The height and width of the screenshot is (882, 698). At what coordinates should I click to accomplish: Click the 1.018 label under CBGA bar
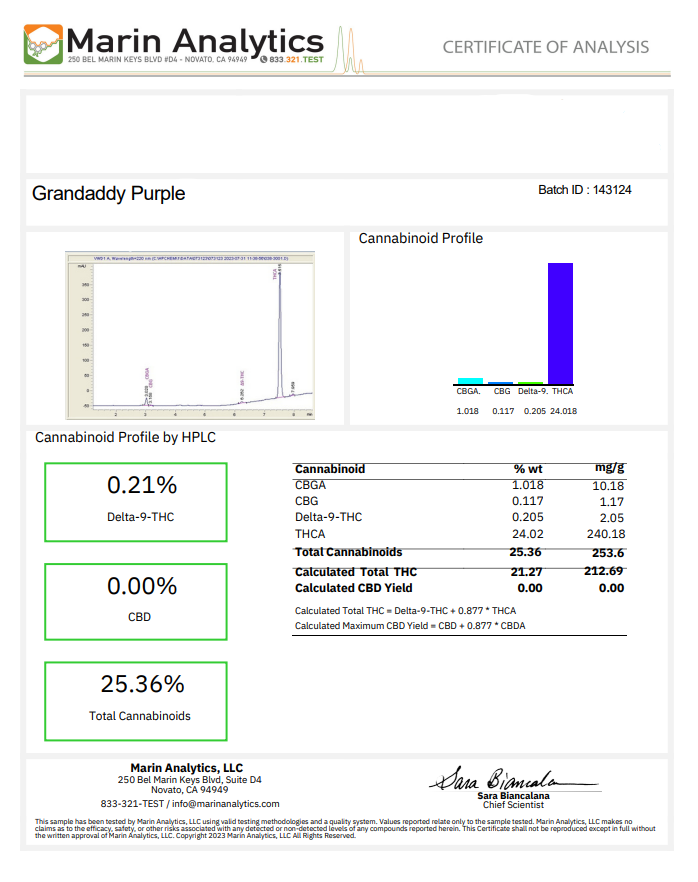click(x=467, y=411)
